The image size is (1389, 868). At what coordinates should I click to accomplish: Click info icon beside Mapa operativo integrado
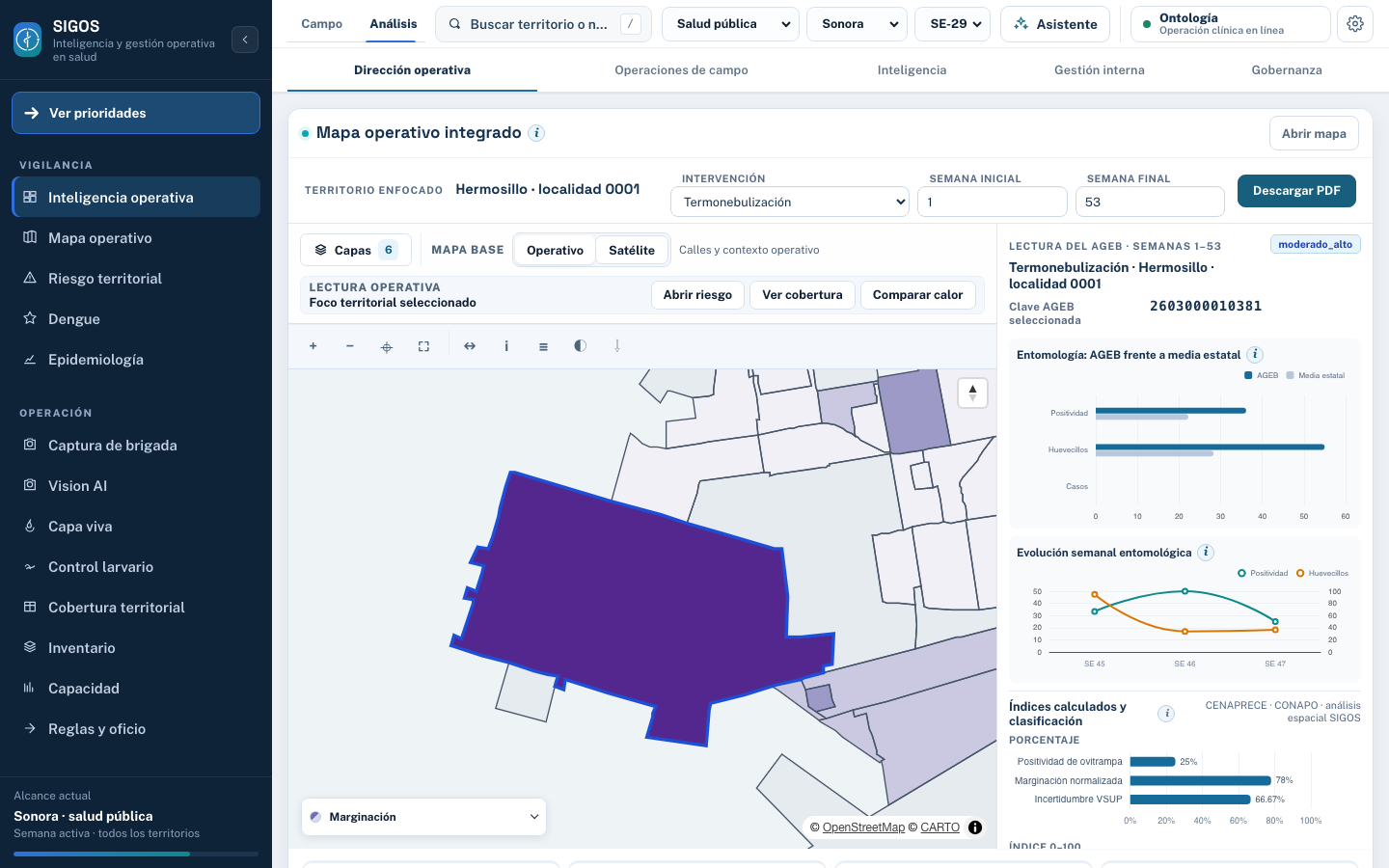click(537, 133)
